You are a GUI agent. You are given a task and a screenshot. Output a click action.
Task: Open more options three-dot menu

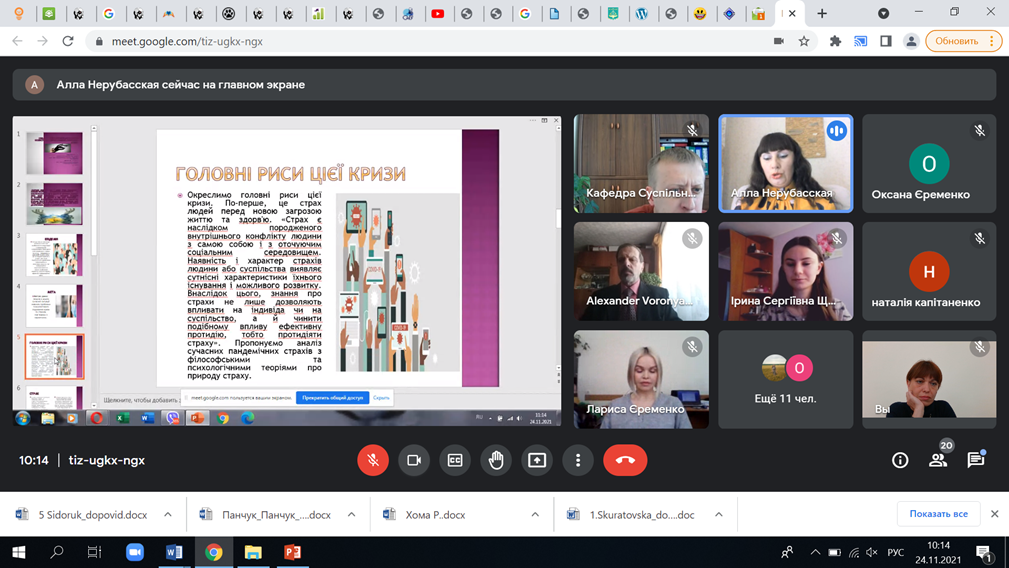click(578, 460)
